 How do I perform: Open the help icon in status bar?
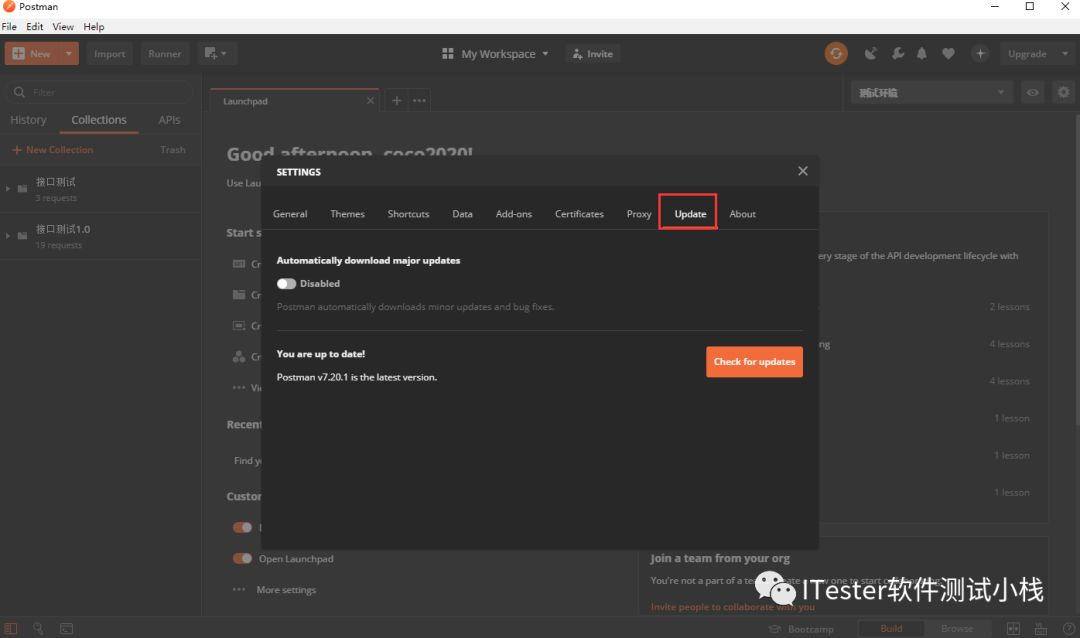1069,628
